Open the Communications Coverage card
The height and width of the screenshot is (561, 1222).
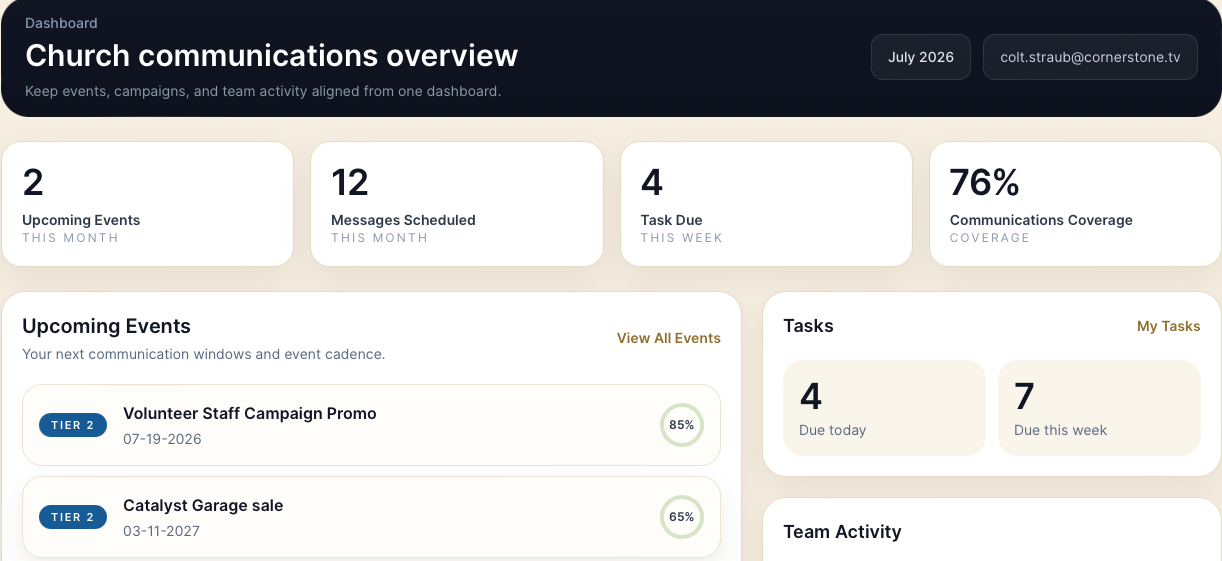[x=1075, y=204]
